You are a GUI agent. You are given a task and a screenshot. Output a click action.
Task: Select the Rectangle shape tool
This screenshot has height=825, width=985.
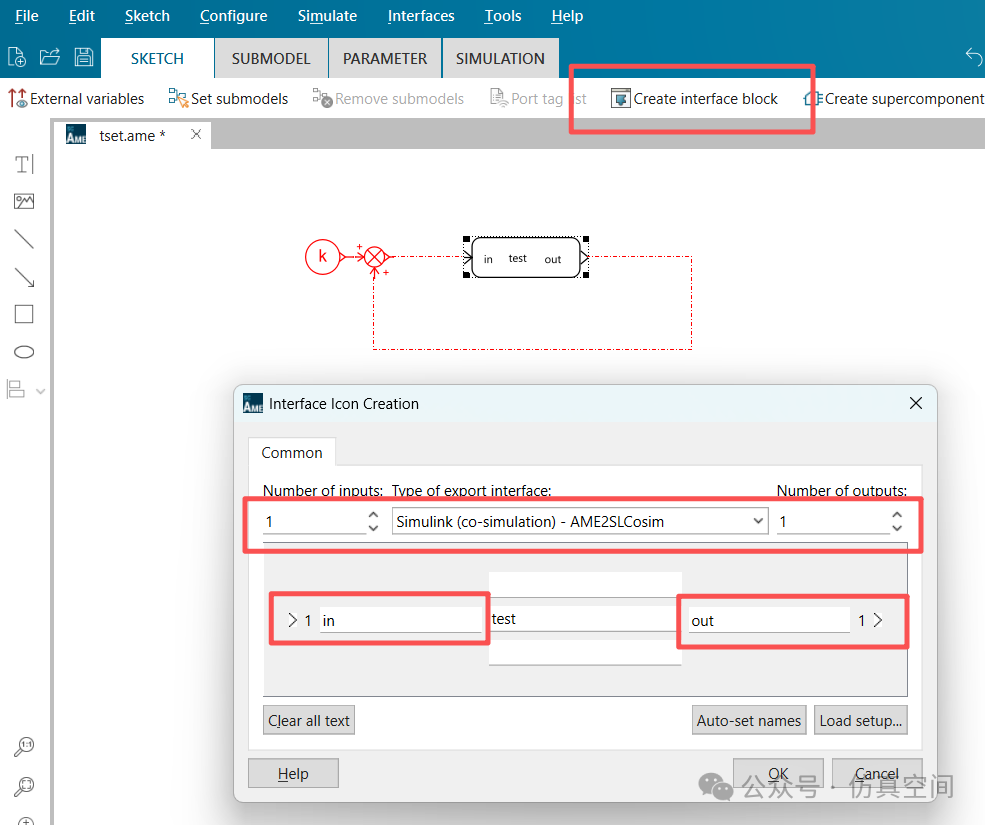tap(24, 315)
